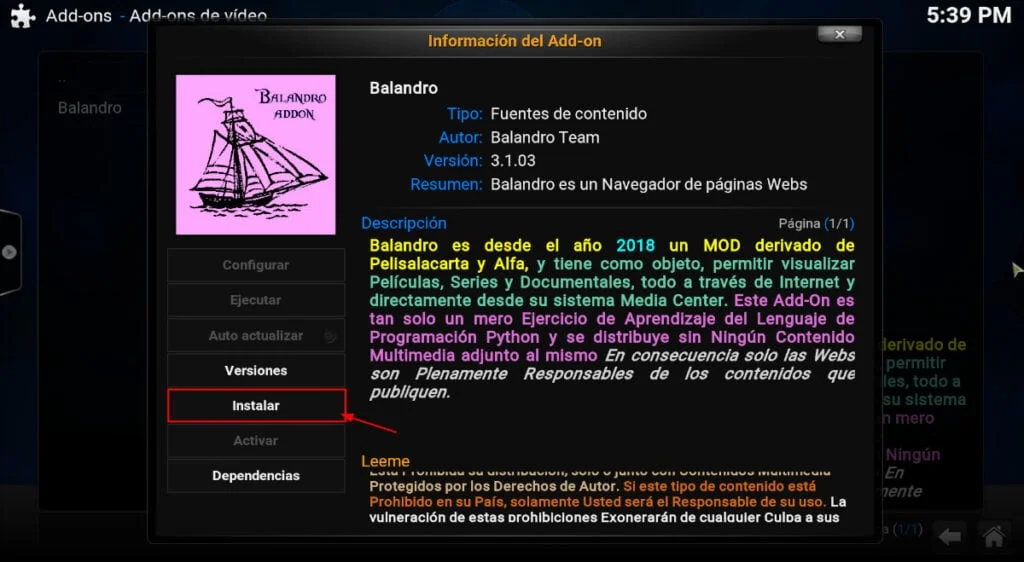Click the home icon at bottom right

pyautogui.click(x=993, y=537)
